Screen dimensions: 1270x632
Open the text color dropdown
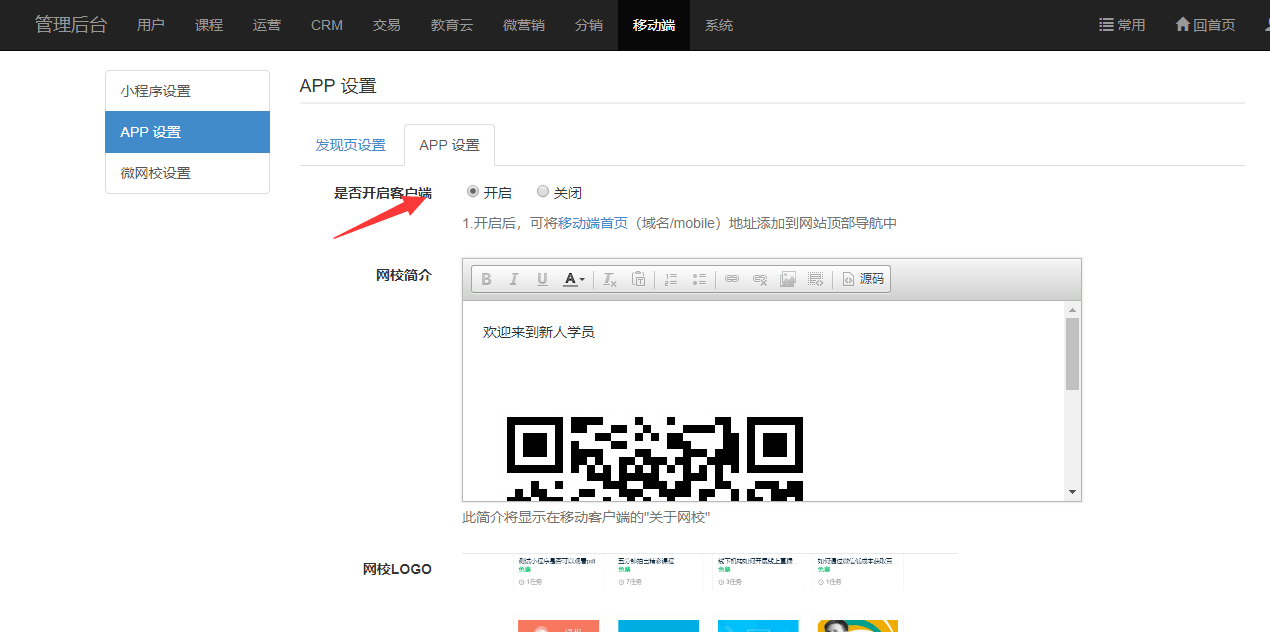click(573, 279)
